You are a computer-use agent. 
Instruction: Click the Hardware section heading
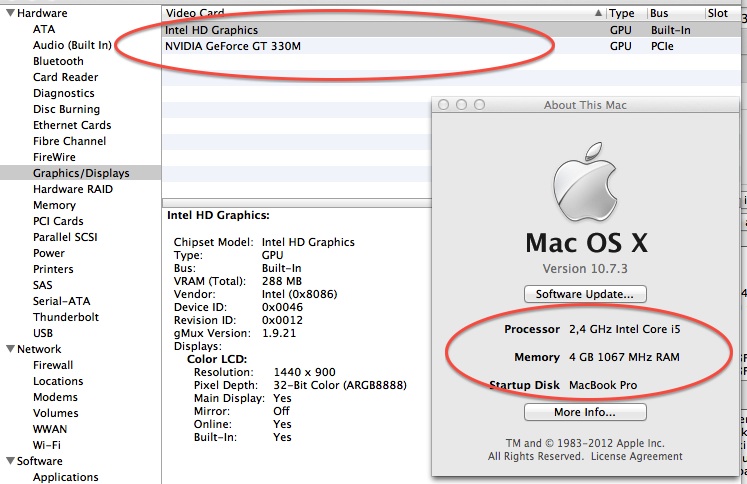(x=42, y=13)
